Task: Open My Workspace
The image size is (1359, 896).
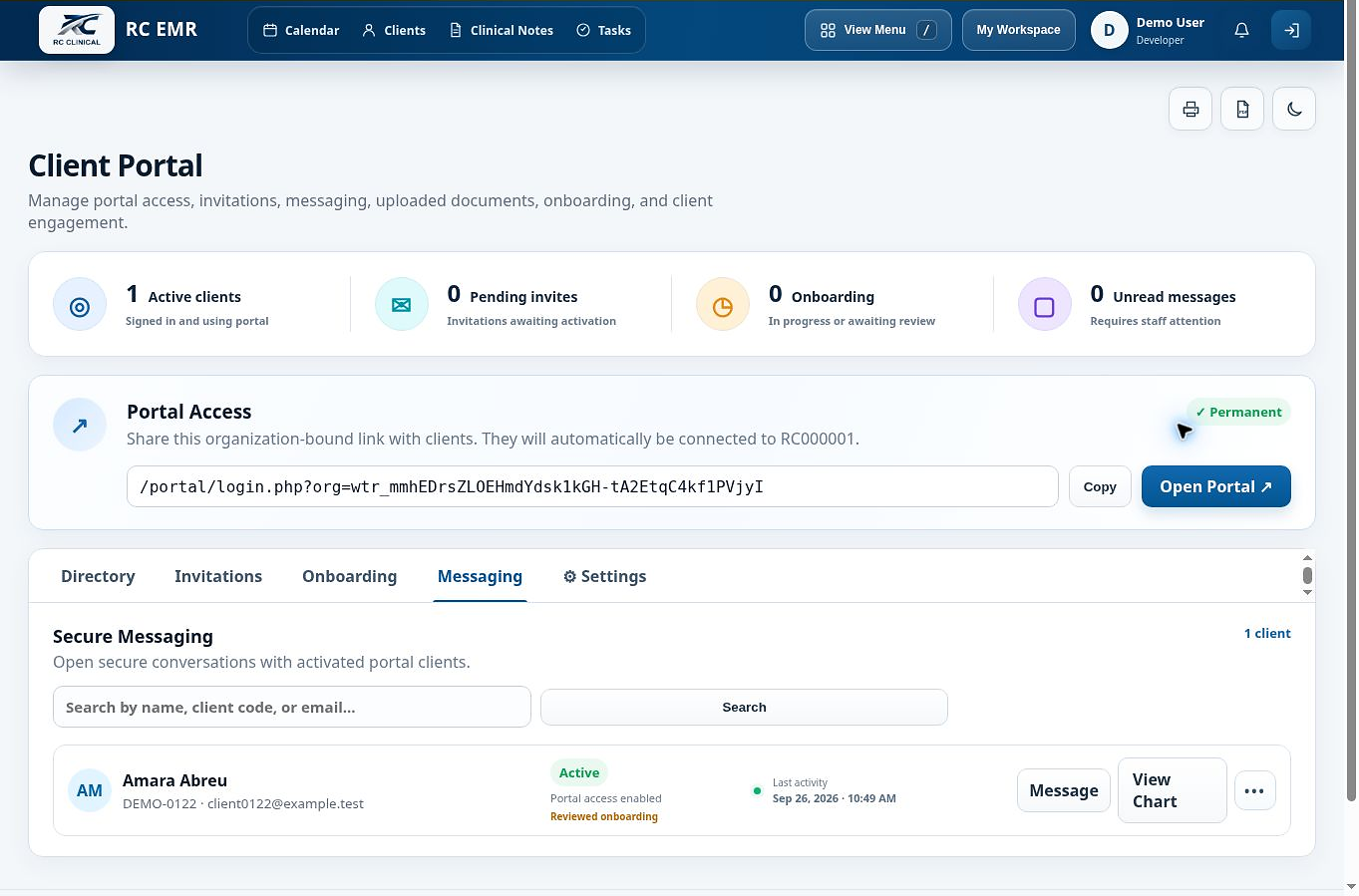Action: tap(1018, 30)
